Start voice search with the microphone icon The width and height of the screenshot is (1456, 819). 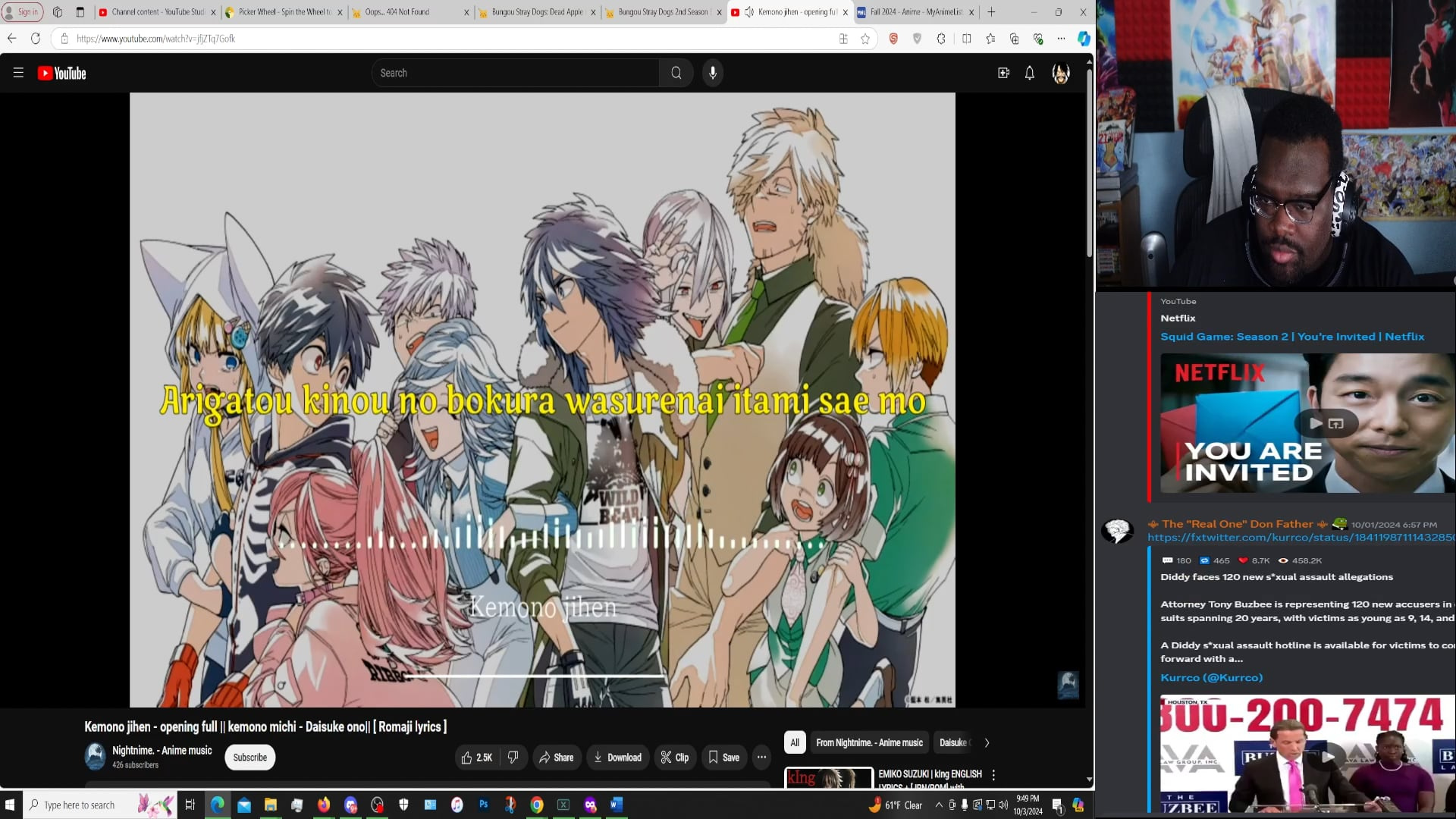click(x=713, y=73)
